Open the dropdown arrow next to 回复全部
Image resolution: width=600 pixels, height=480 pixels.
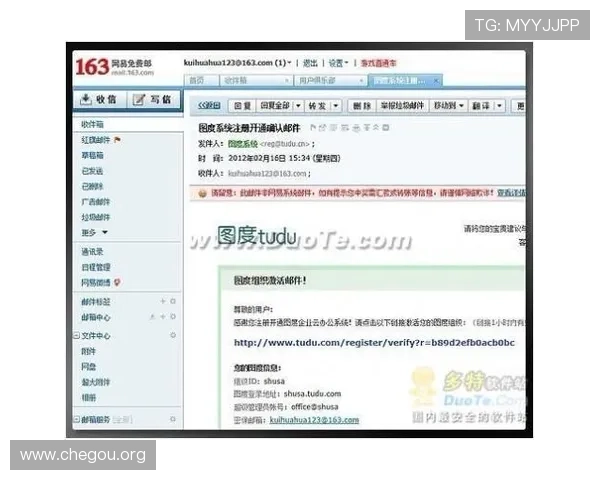point(298,106)
